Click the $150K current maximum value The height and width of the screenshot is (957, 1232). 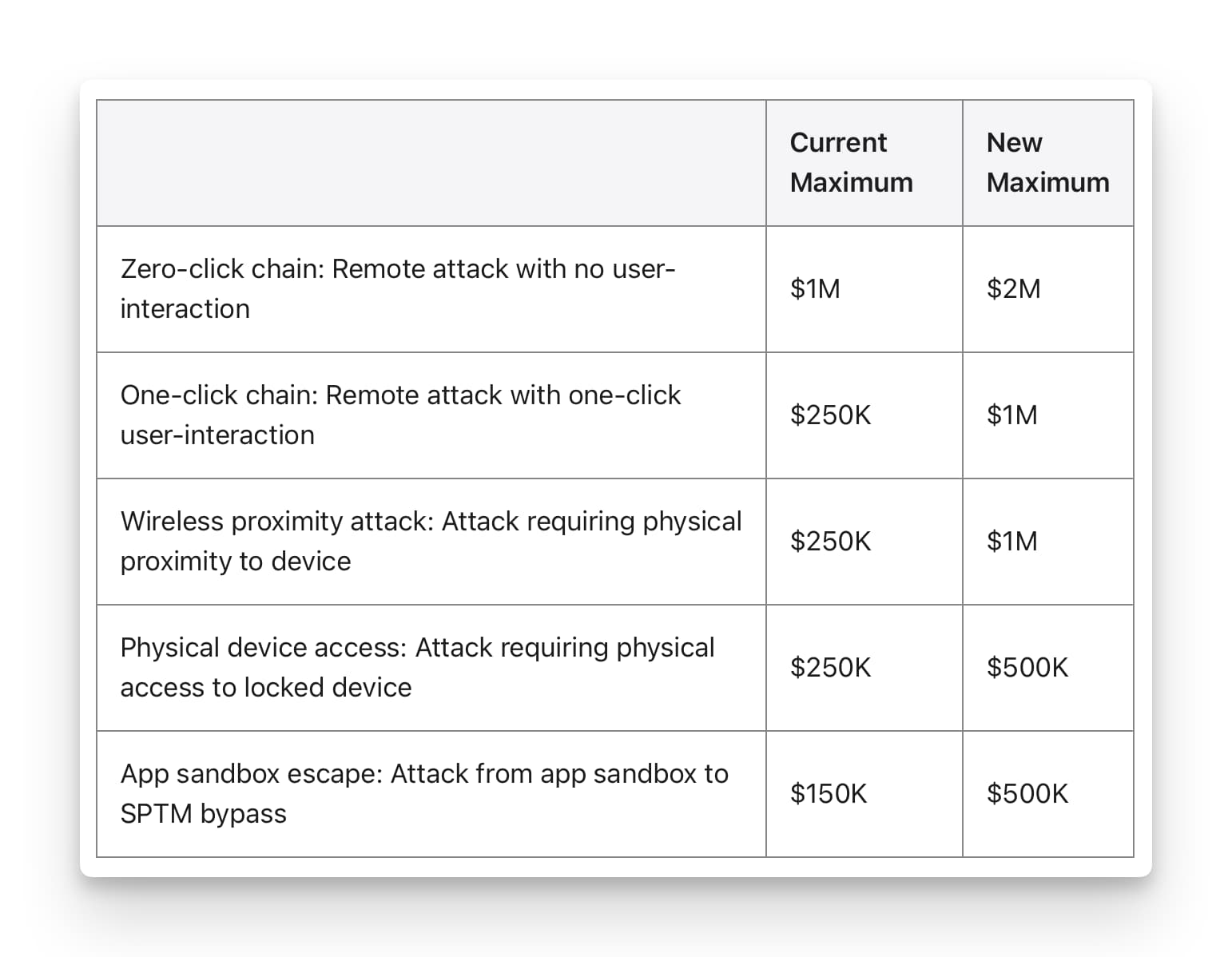(x=828, y=793)
